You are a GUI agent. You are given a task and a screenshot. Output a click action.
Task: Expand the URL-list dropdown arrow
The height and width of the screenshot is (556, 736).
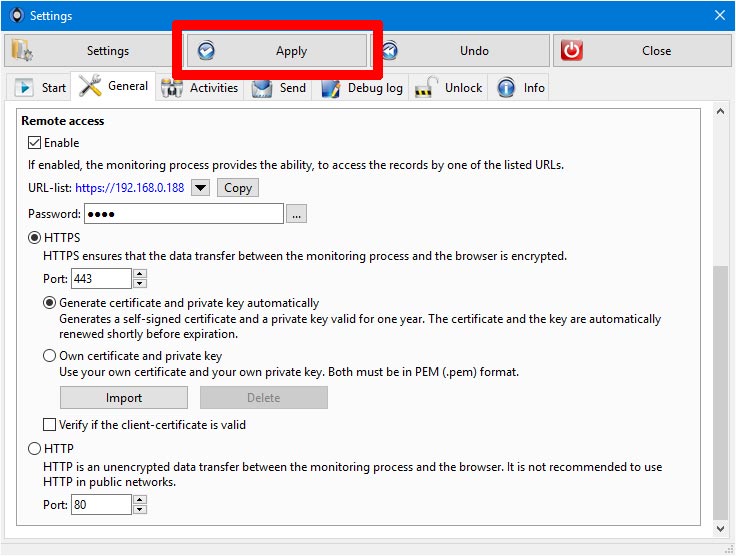200,188
